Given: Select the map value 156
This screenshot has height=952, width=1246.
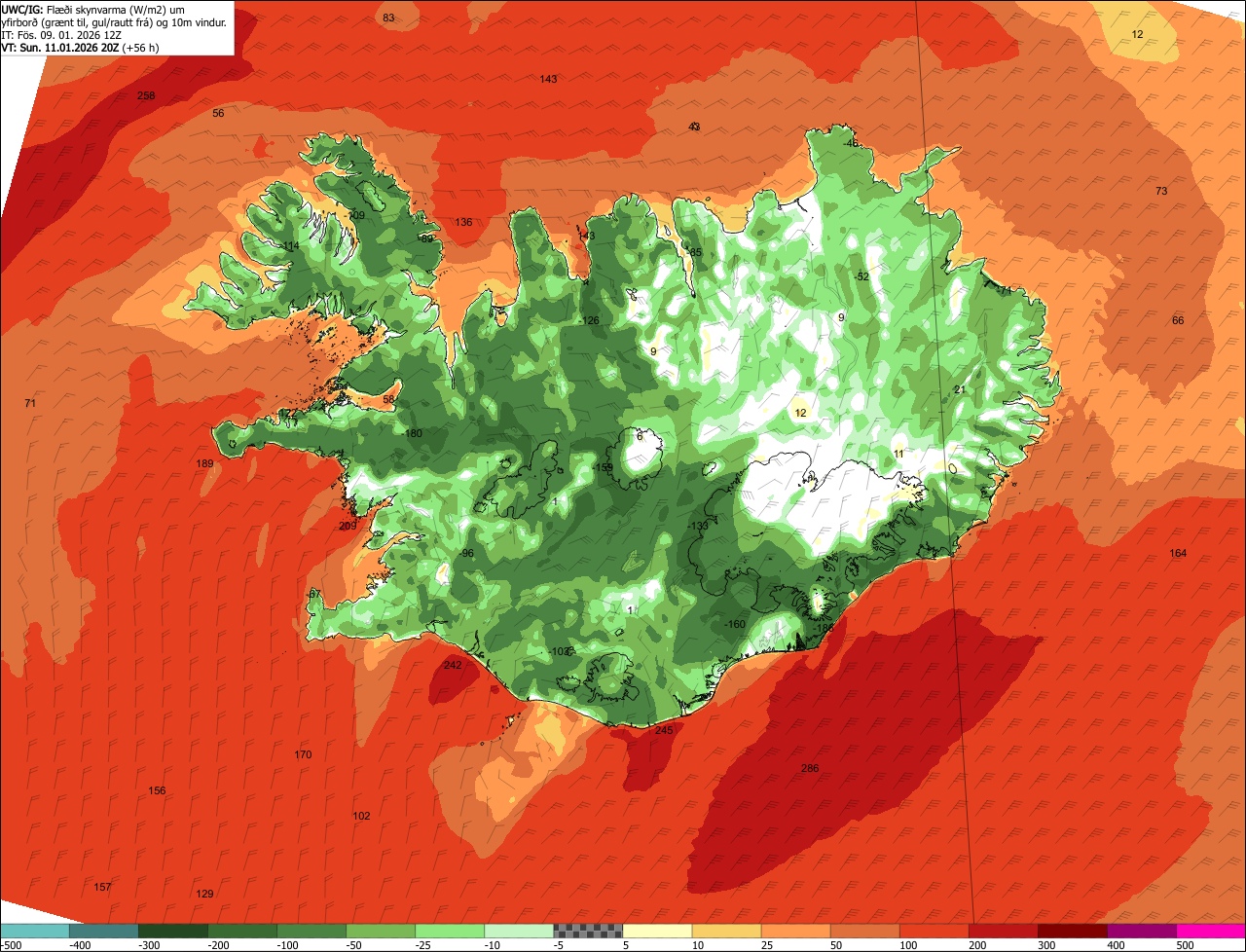Looking at the screenshot, I should (157, 790).
